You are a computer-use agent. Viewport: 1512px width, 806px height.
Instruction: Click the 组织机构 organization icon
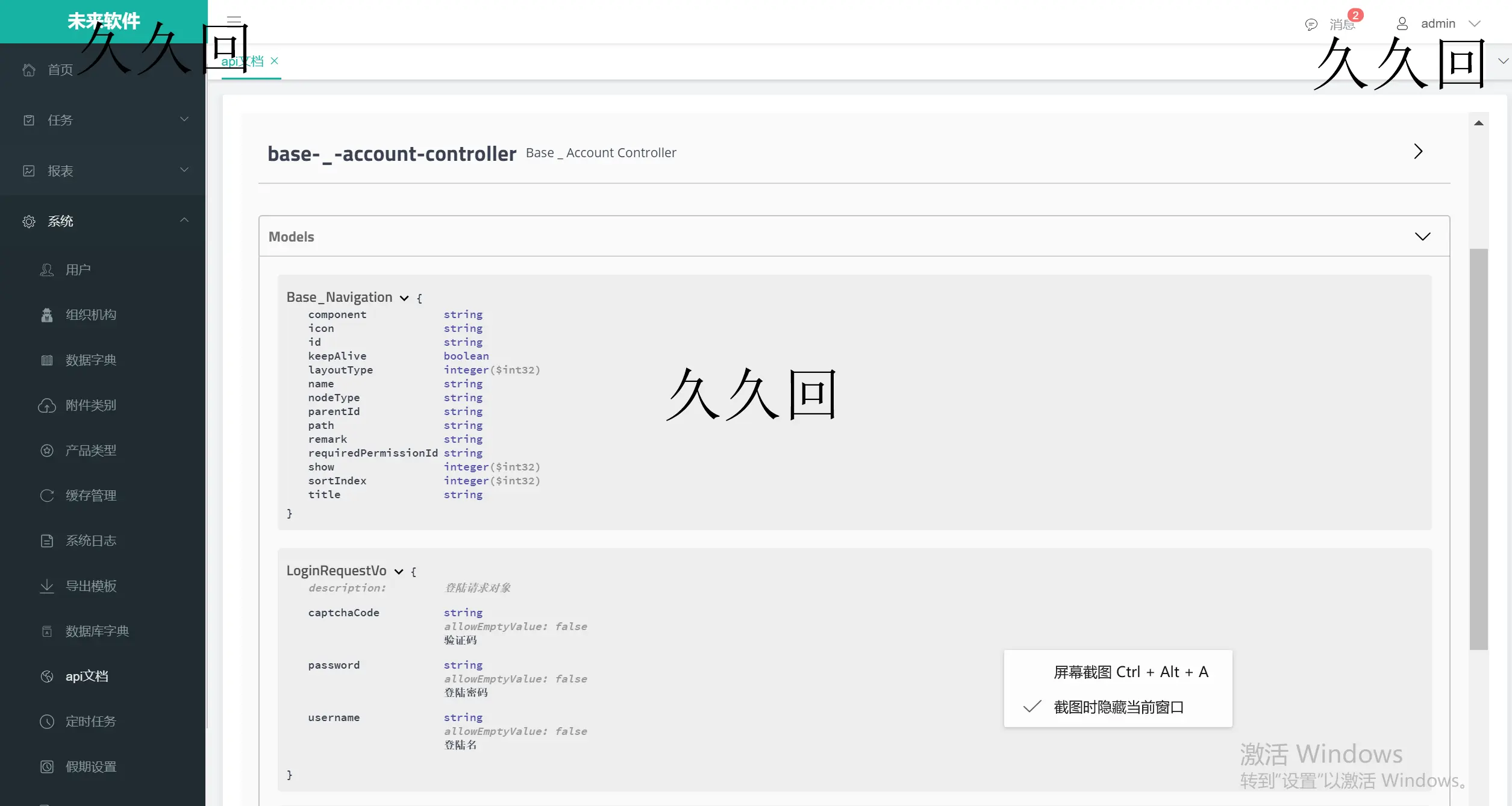[48, 314]
